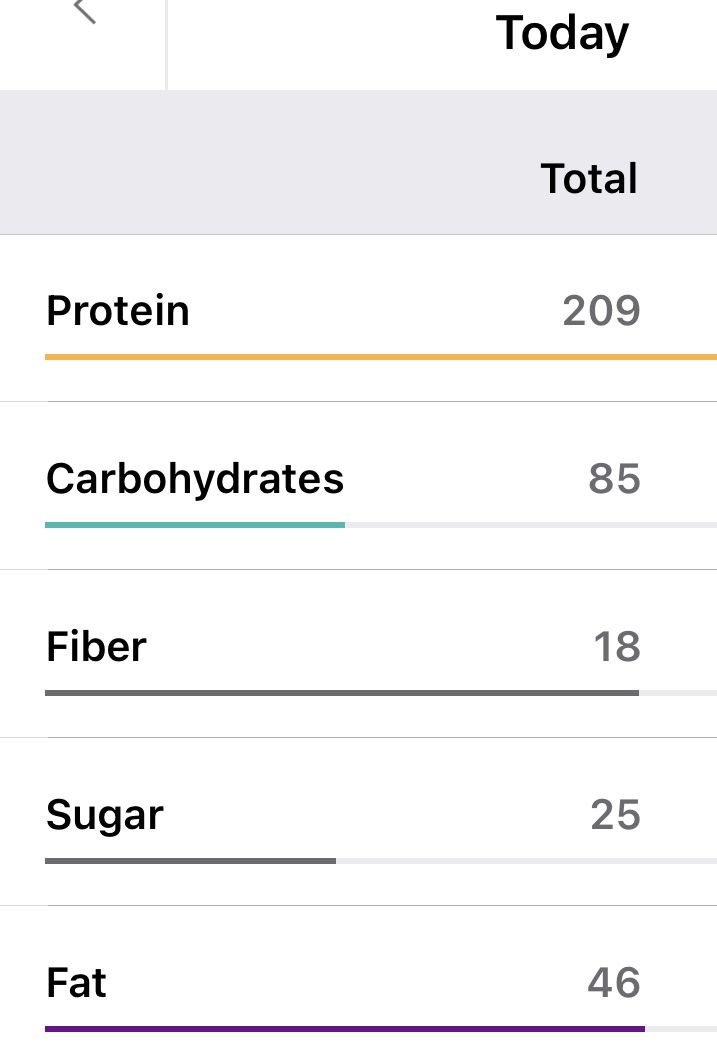
Task: Click the unfilled remainder of Sugar bar
Action: [x=526, y=860]
